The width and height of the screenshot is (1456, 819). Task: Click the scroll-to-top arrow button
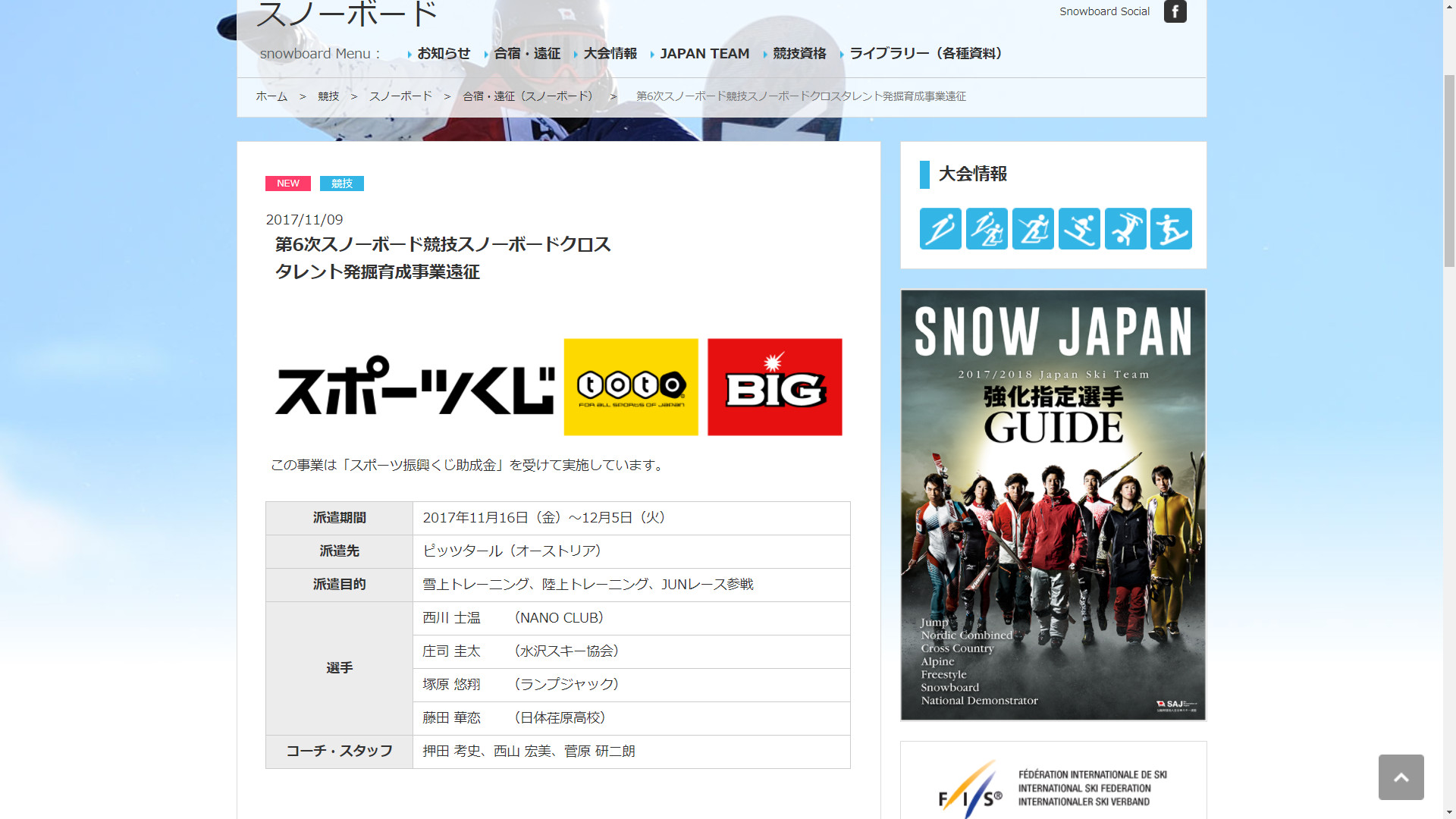click(1401, 777)
